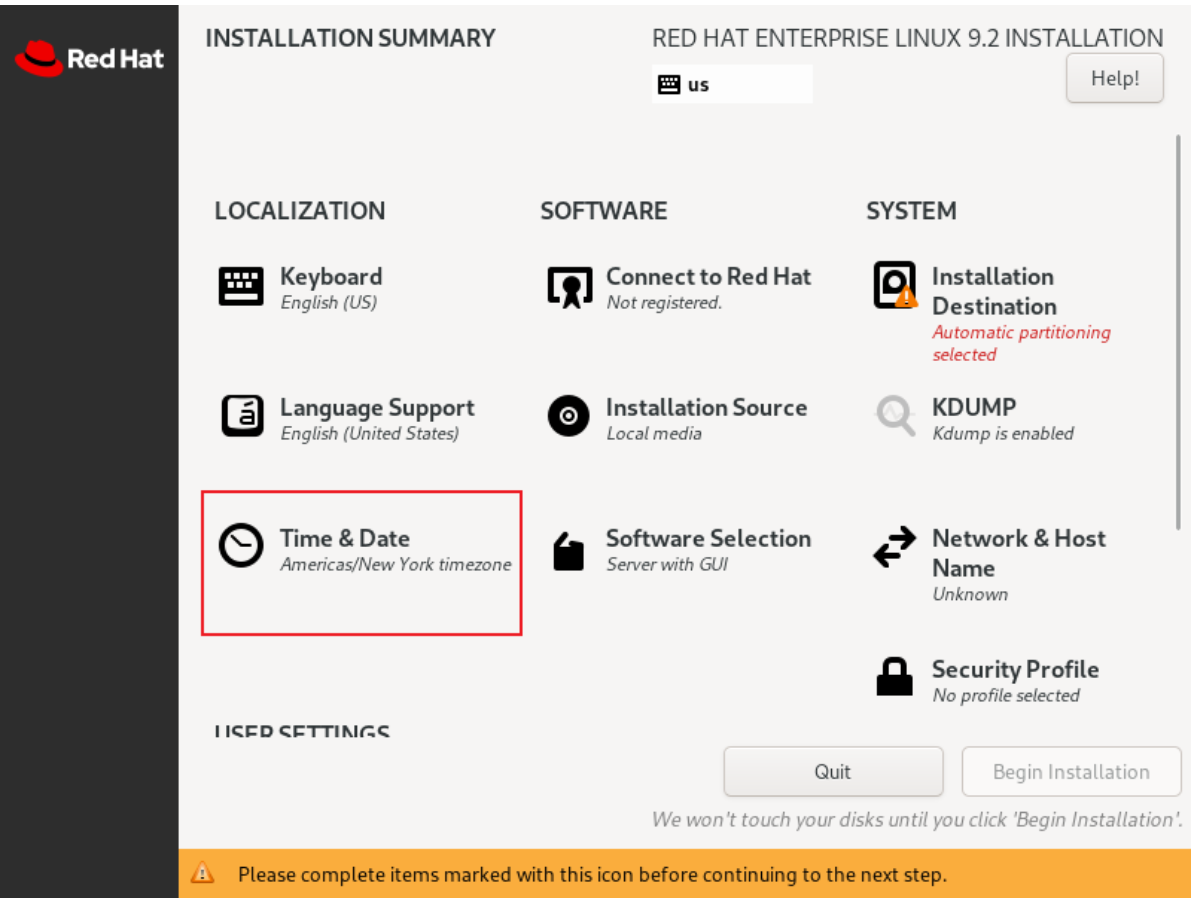Click the Security Profile lock icon
The width and height of the screenshot is (1191, 913).
(x=894, y=677)
